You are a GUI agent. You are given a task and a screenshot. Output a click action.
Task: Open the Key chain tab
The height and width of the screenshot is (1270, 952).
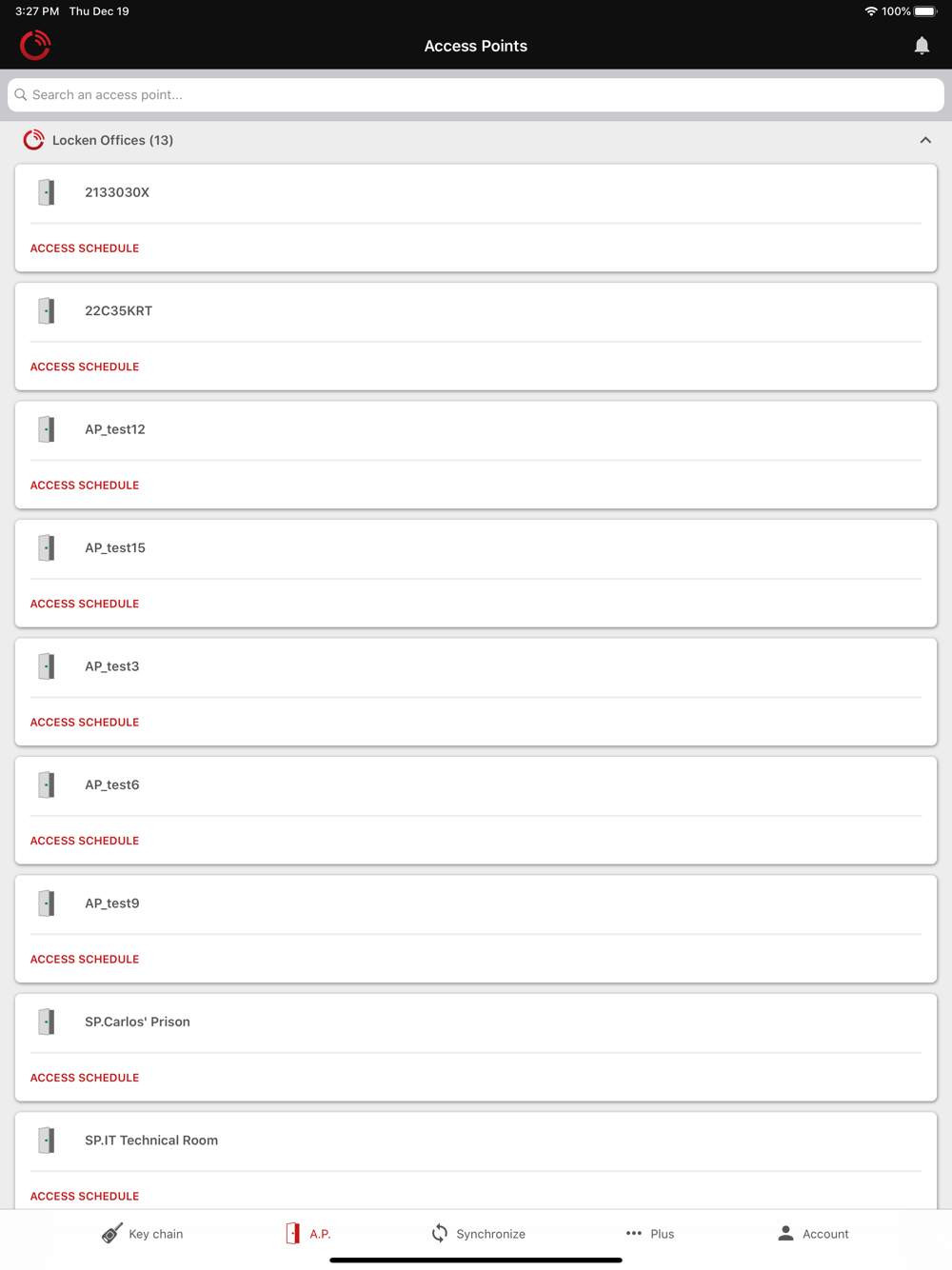click(x=142, y=1234)
